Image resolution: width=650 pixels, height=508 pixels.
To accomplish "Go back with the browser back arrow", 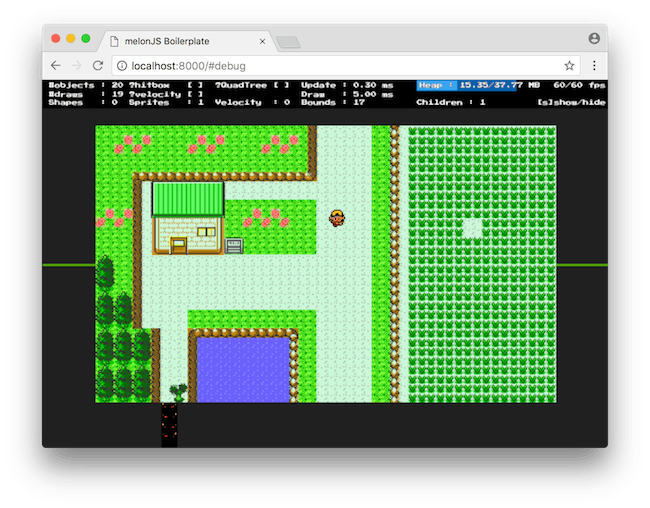I will point(56,66).
